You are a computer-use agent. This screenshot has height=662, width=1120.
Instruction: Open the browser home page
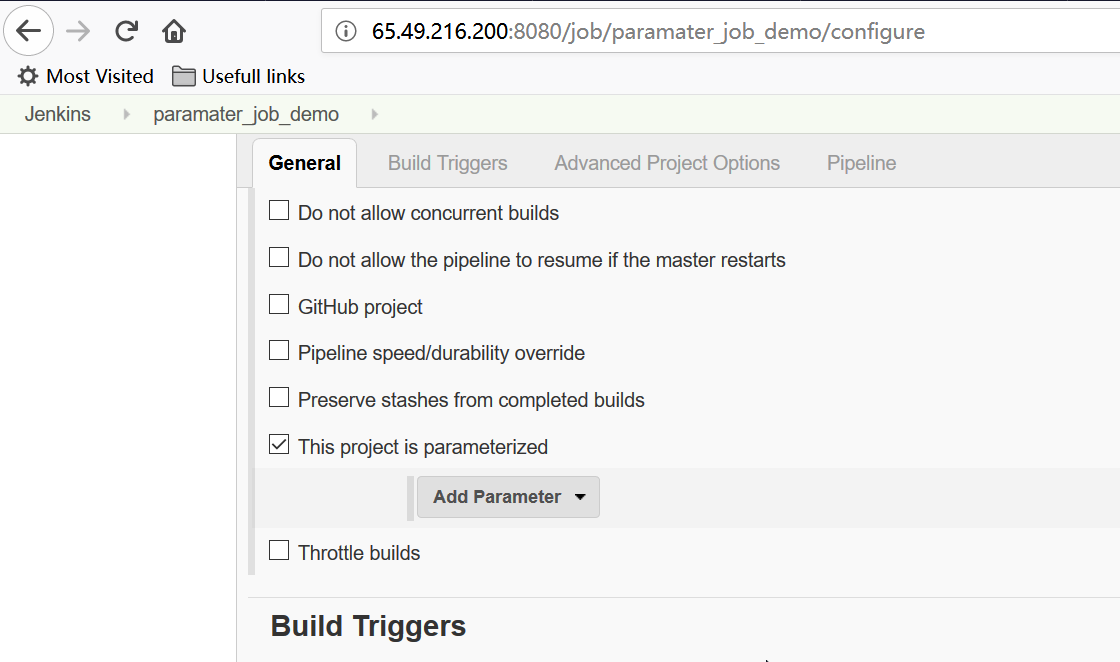[173, 30]
